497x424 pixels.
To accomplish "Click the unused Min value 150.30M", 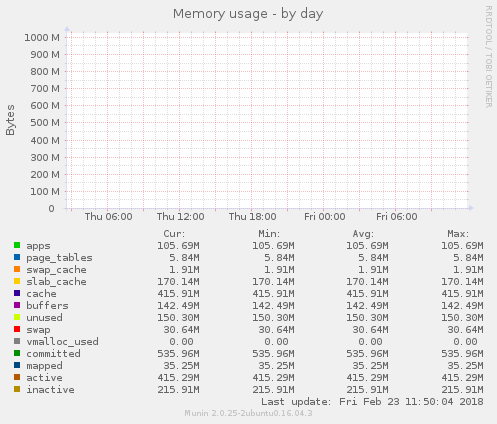I will pos(273,318).
